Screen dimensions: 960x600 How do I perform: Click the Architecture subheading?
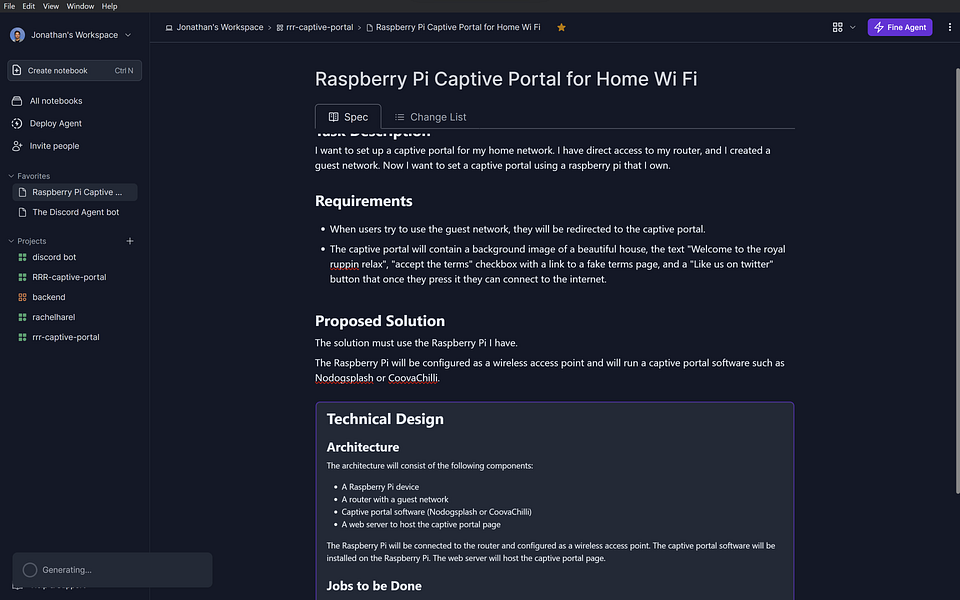tap(362, 448)
